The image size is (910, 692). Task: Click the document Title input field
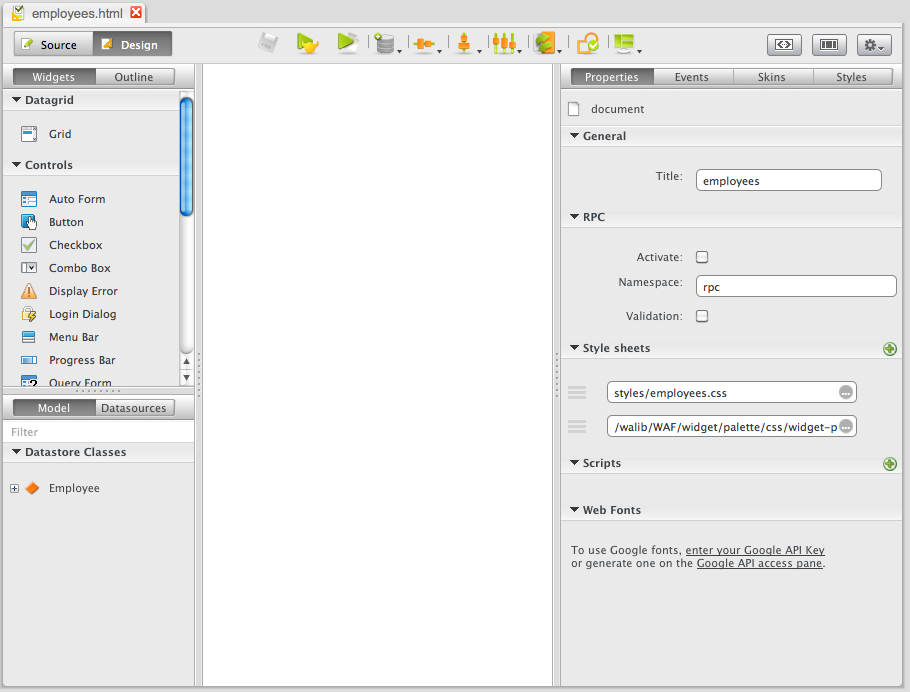788,180
